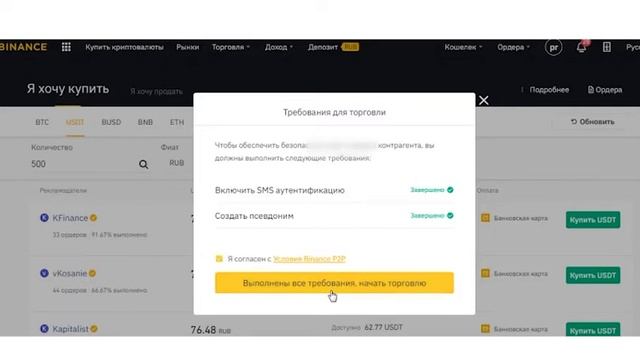
Task: Expand the Кошелек dropdown menu
Action: coord(463,47)
